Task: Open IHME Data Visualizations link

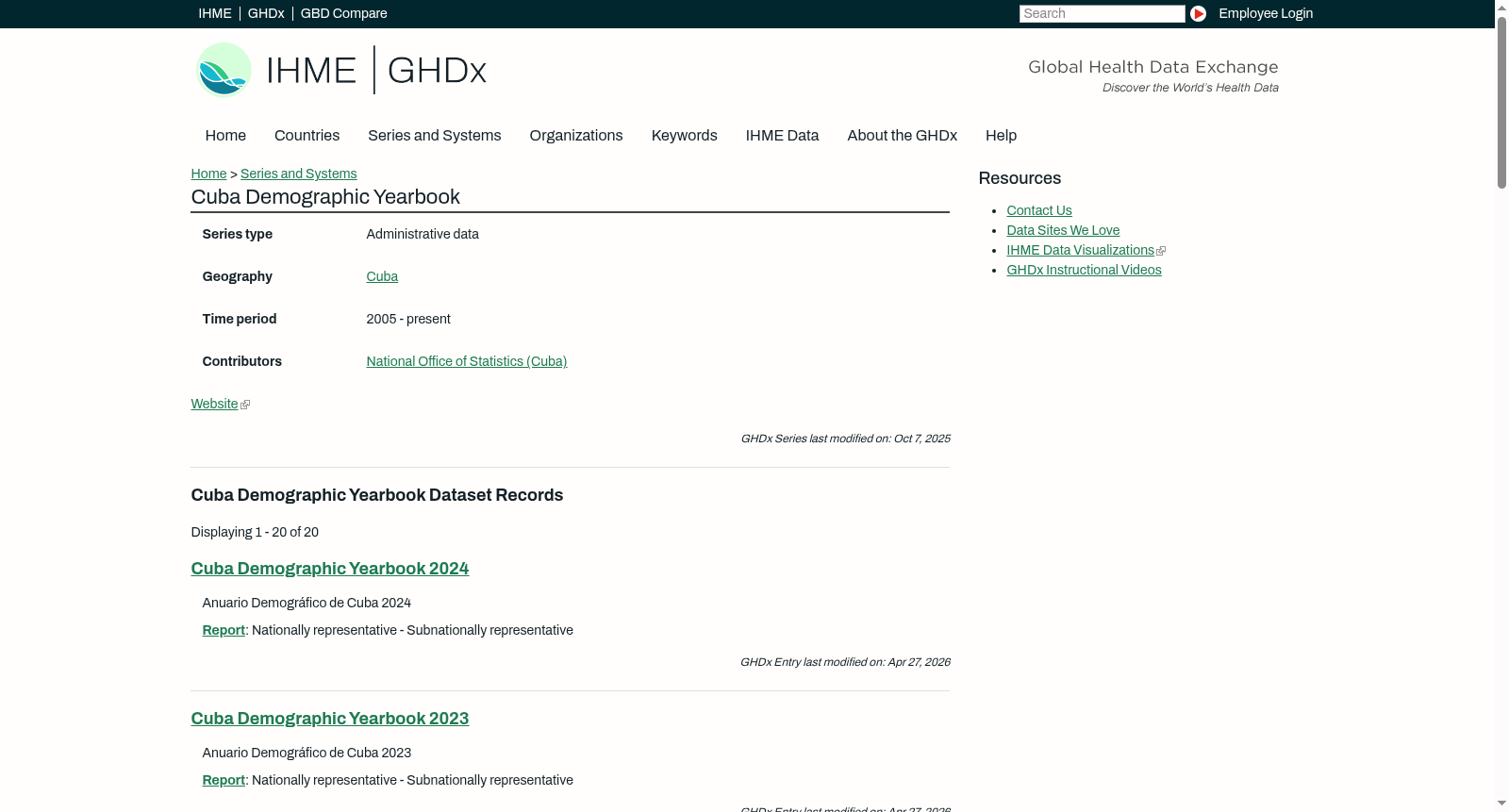Action: pyautogui.click(x=1080, y=250)
